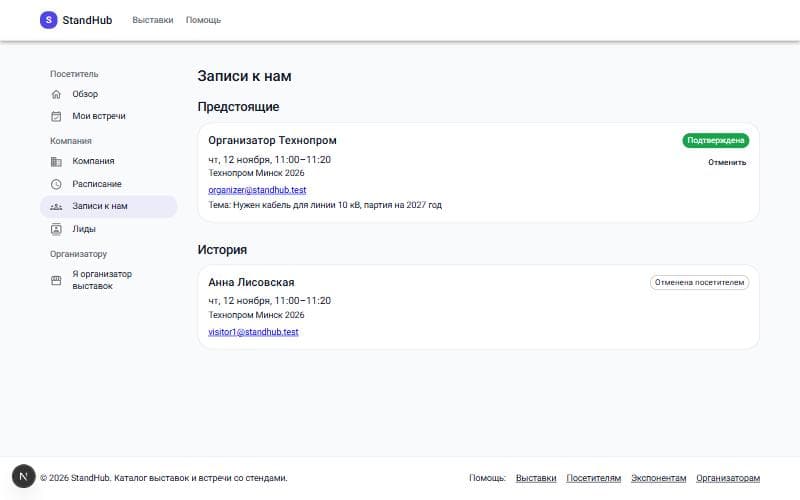800x500 pixels.
Task: Click the Записи к нам page heading
Action: (x=244, y=76)
